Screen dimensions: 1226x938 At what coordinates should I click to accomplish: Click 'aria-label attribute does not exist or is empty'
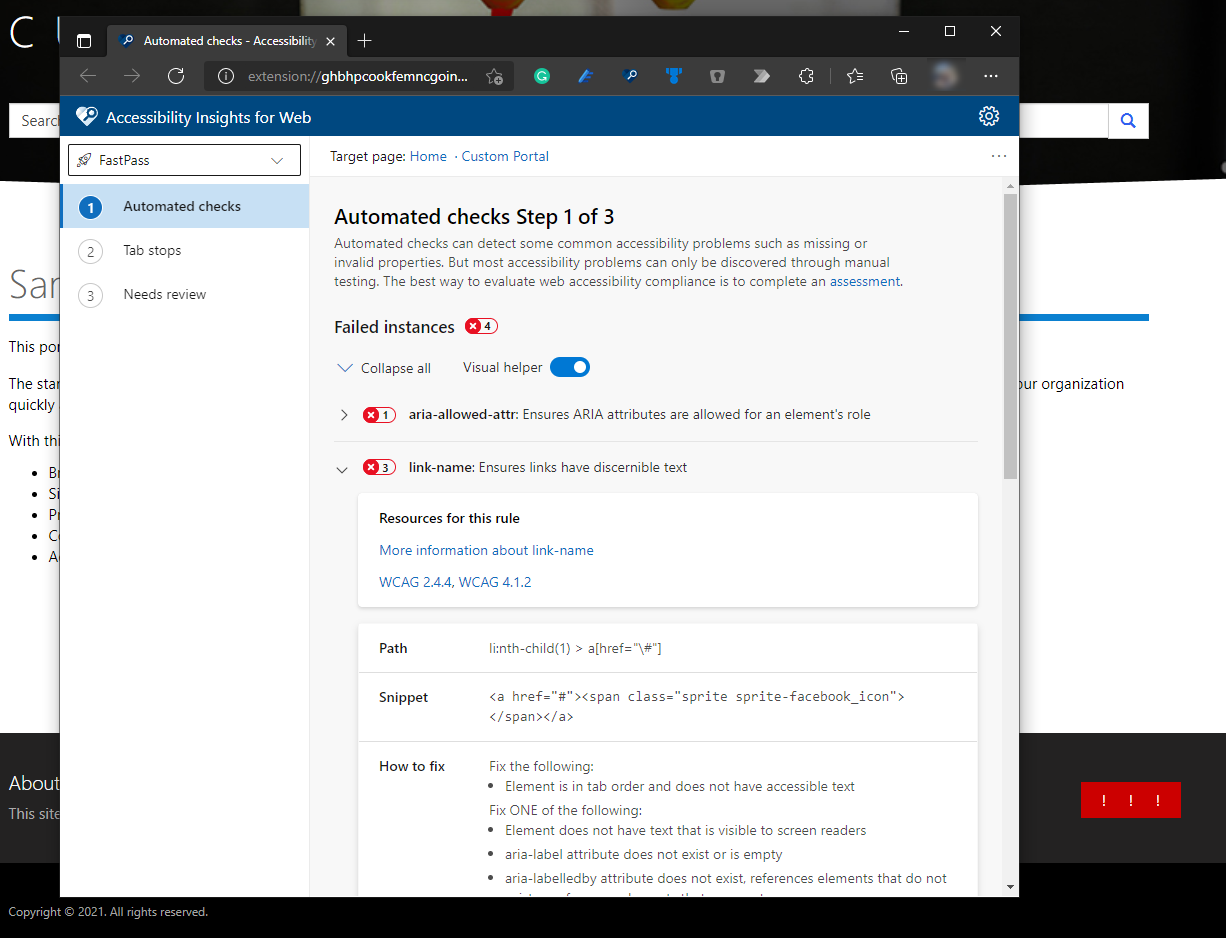click(x=644, y=854)
